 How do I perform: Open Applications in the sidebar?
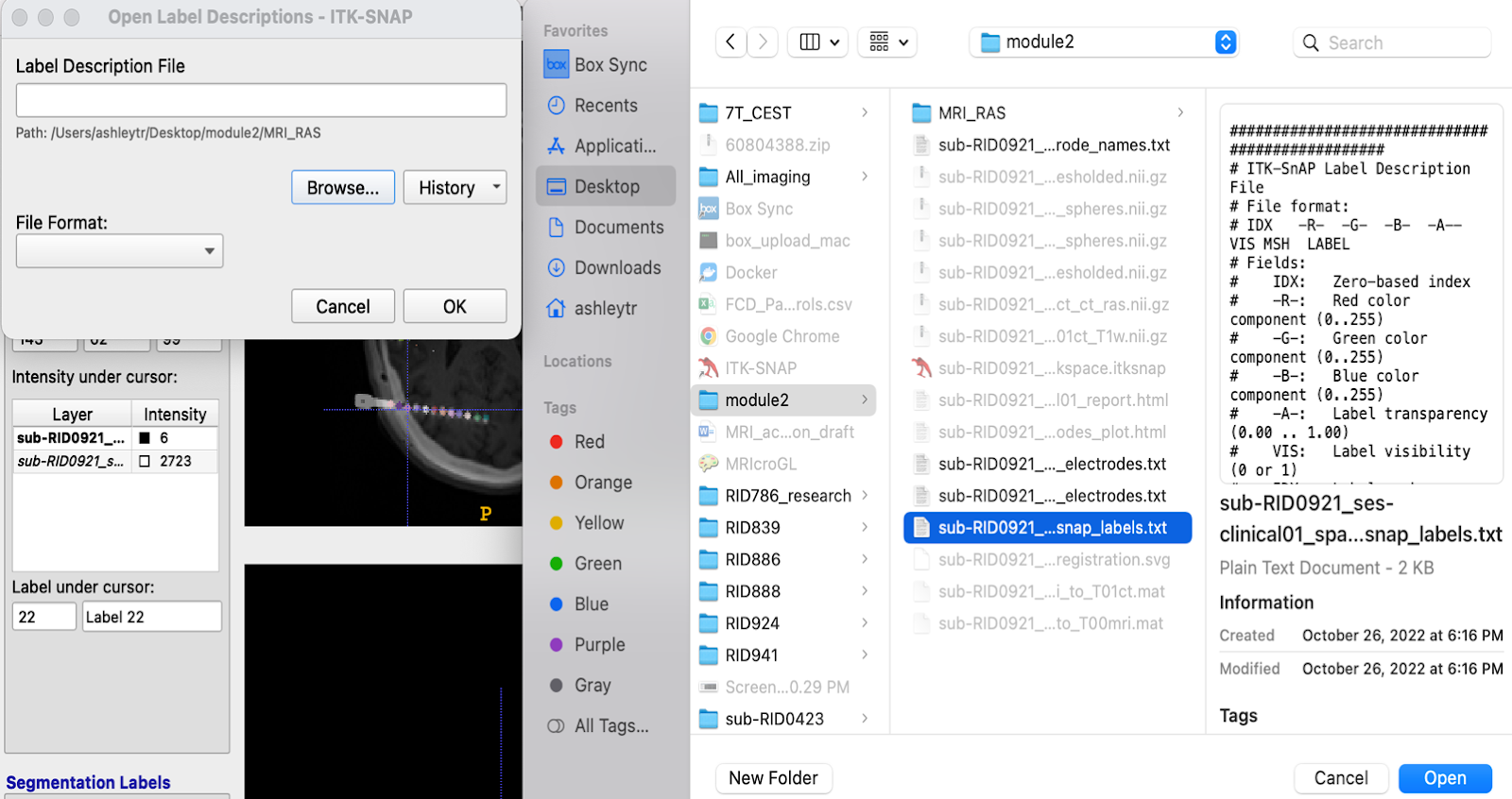tap(614, 145)
